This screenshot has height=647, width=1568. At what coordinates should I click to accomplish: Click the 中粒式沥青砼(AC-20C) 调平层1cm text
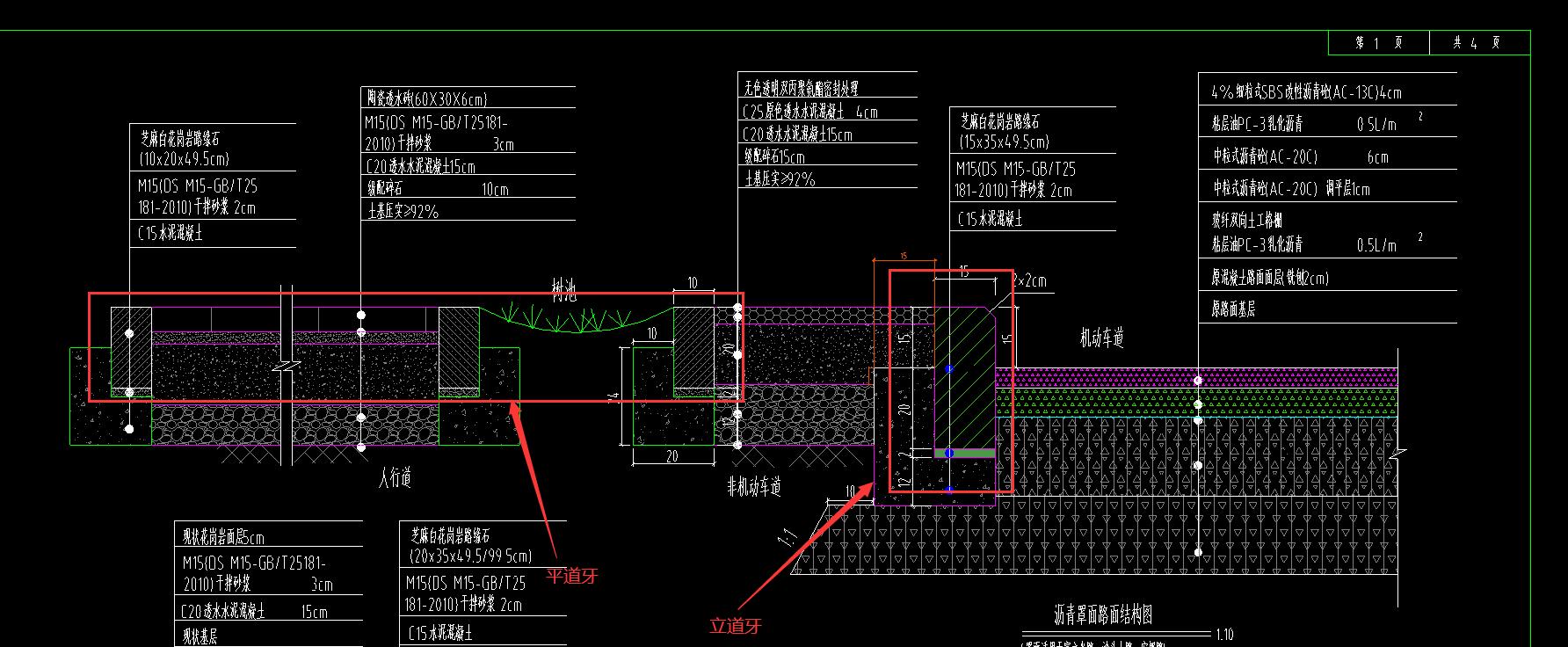tap(1290, 188)
